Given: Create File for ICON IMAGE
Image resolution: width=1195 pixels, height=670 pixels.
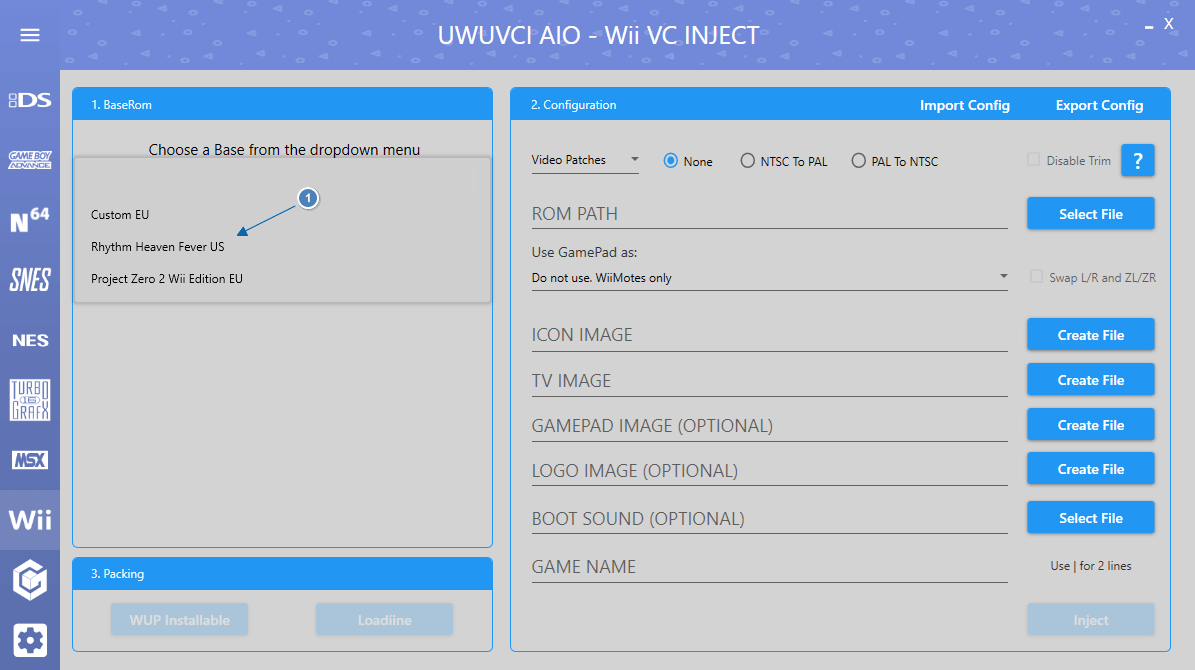Looking at the screenshot, I should [x=1091, y=335].
